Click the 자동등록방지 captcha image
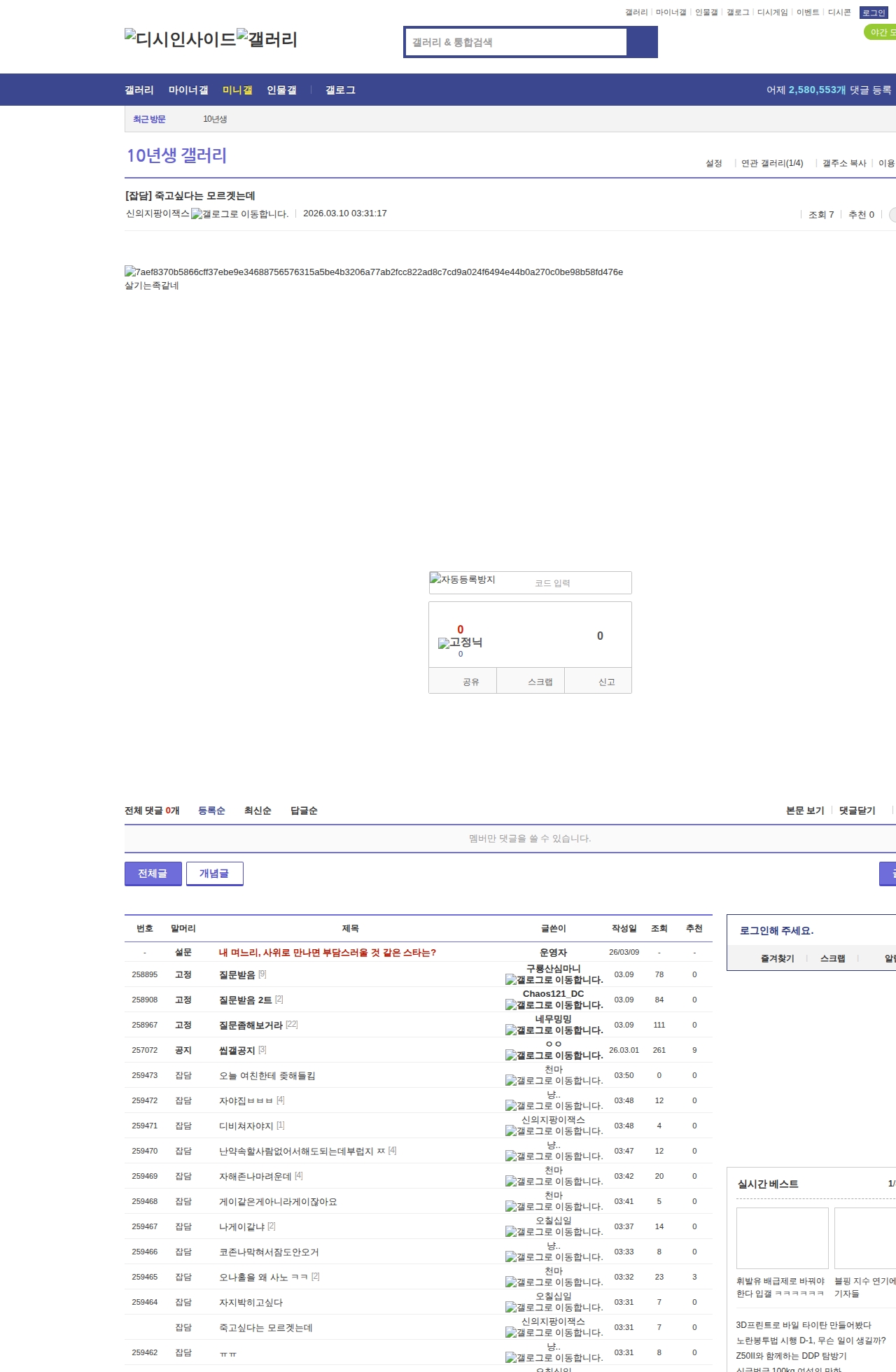This screenshot has width=896, height=1372. [x=463, y=580]
